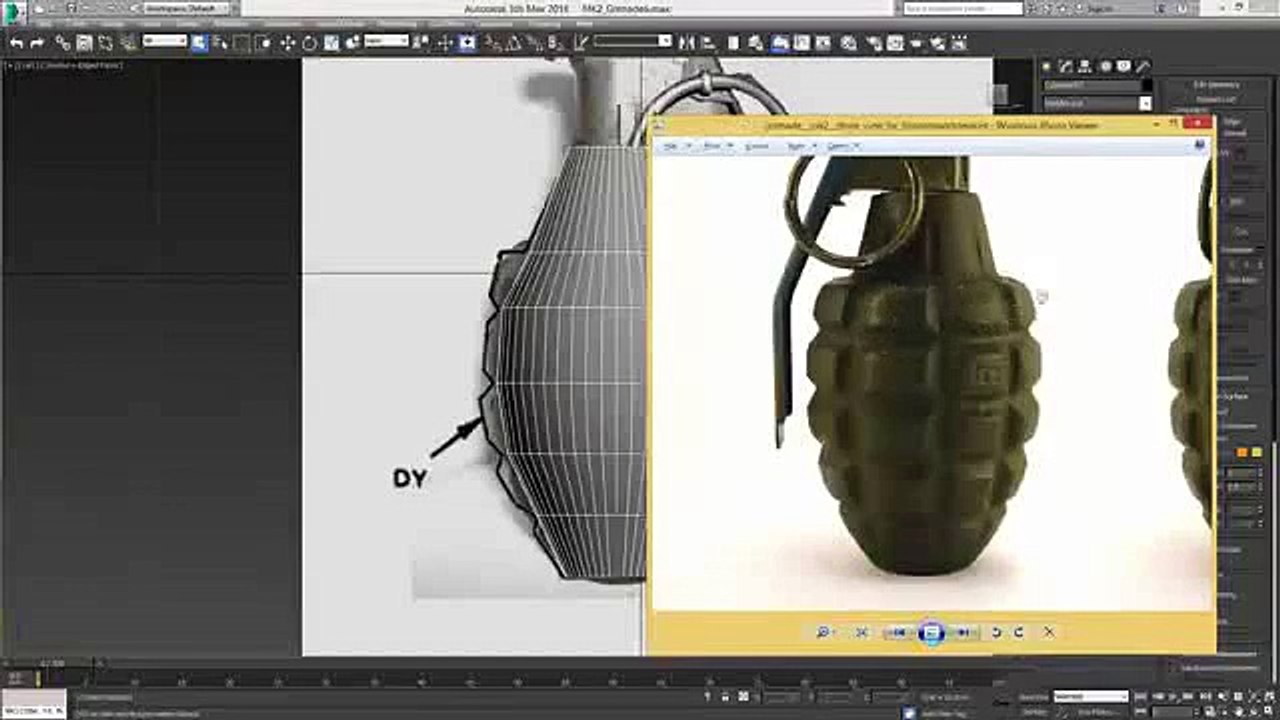Go to next image in Photo Viewer

pos(964,632)
